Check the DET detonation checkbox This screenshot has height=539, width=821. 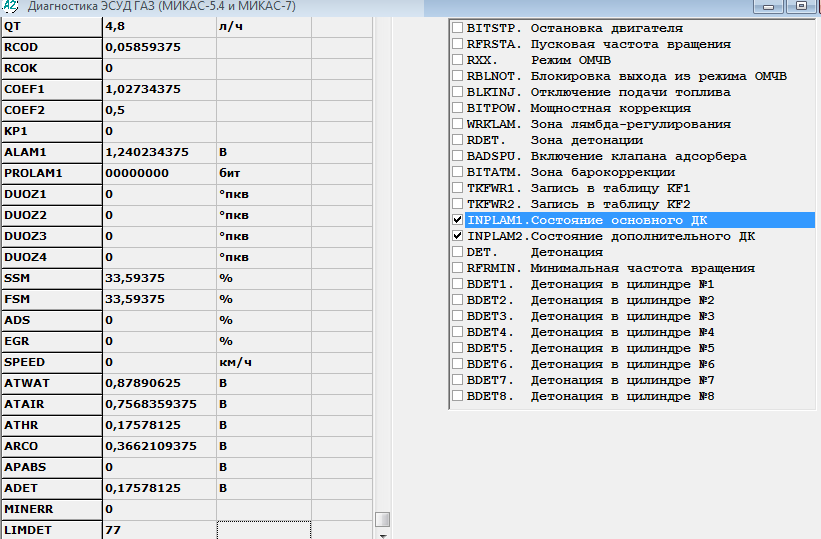coord(458,252)
